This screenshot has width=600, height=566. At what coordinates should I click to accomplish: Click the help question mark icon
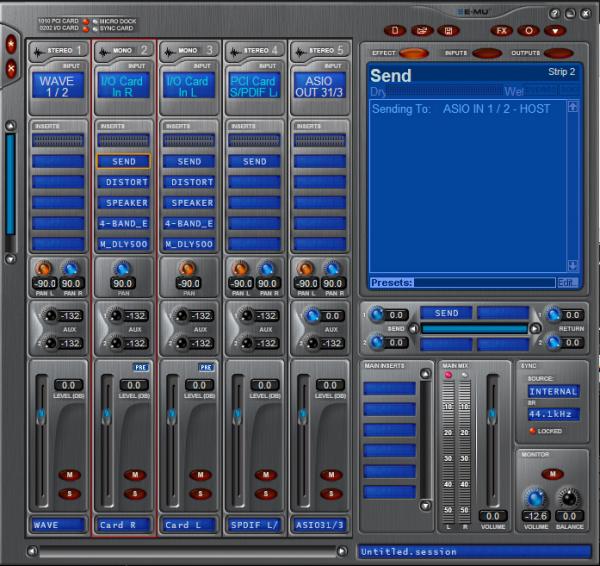555,14
